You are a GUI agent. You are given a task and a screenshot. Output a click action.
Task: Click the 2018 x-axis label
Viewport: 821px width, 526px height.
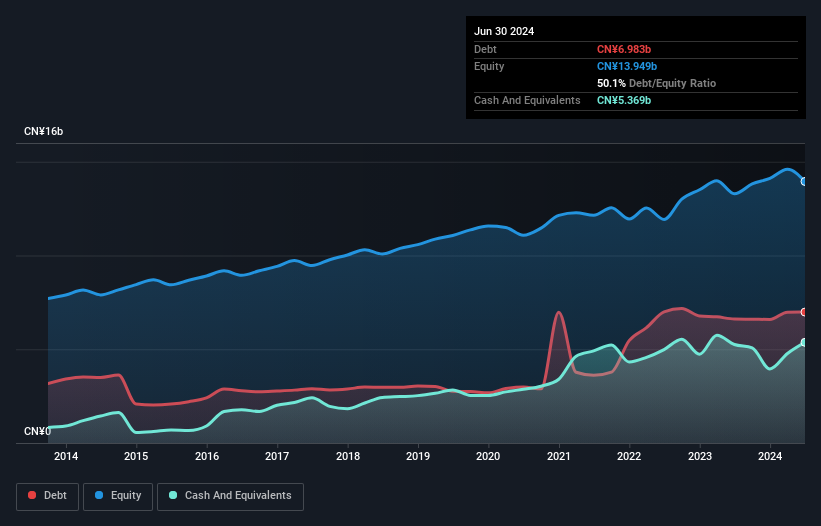pos(348,456)
